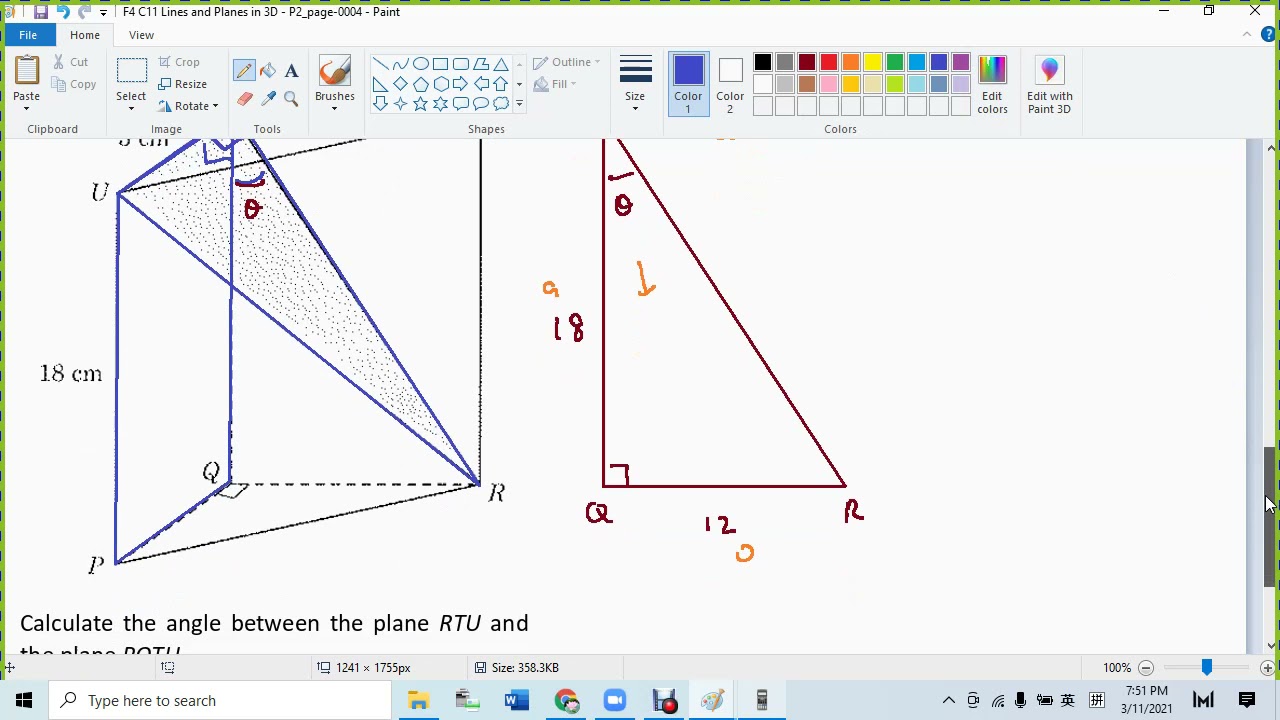The image size is (1280, 720).
Task: Open Zoom app from taskbar
Action: click(614, 700)
